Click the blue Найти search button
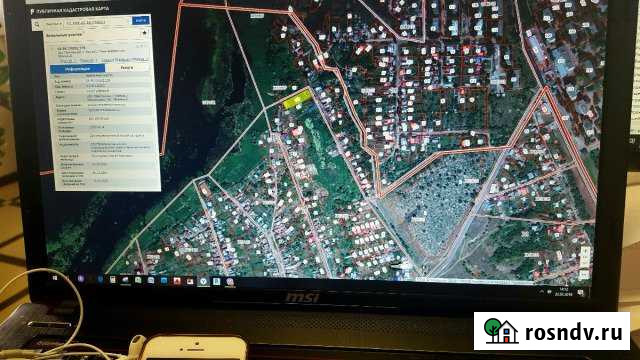 141,20
